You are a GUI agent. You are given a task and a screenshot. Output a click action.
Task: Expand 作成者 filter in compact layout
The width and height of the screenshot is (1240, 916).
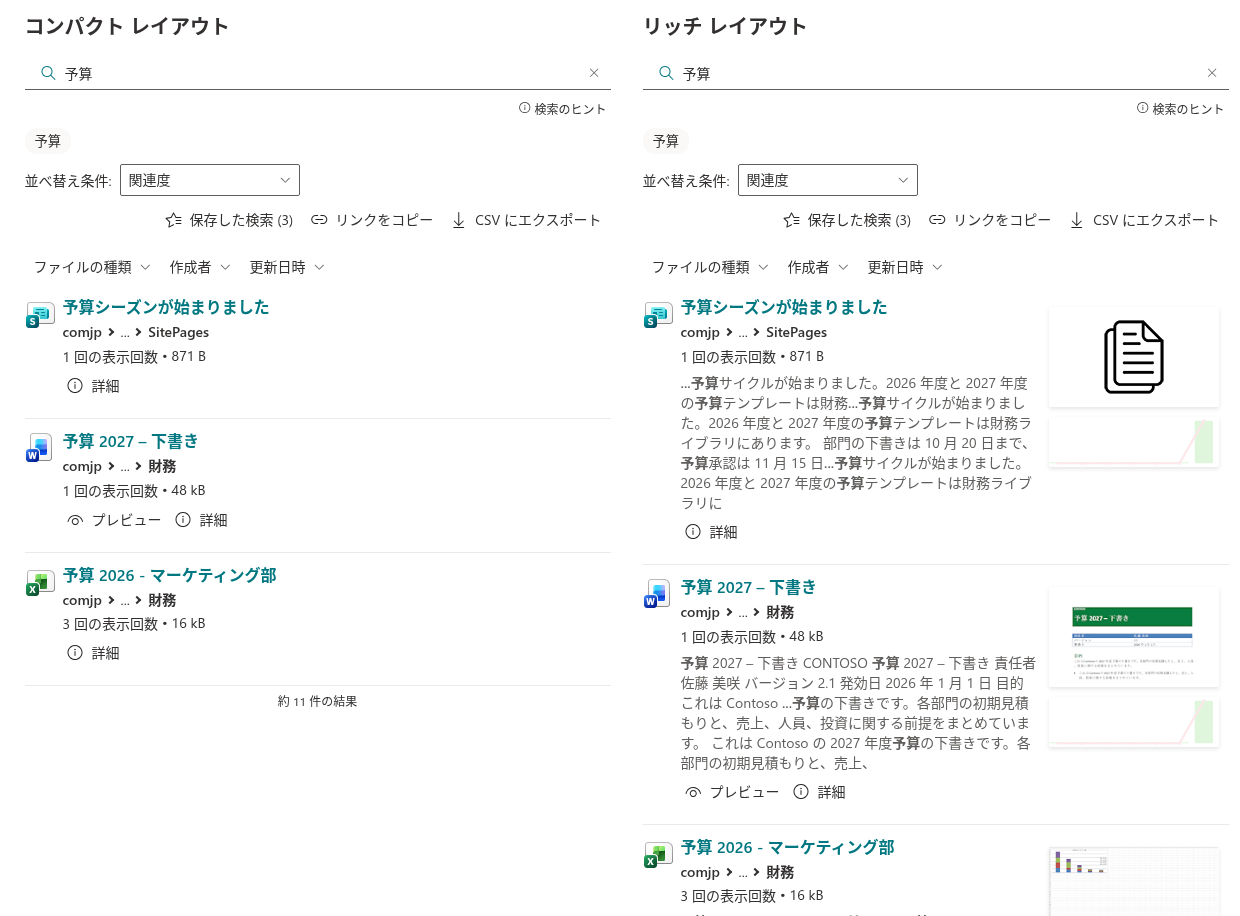(x=200, y=267)
